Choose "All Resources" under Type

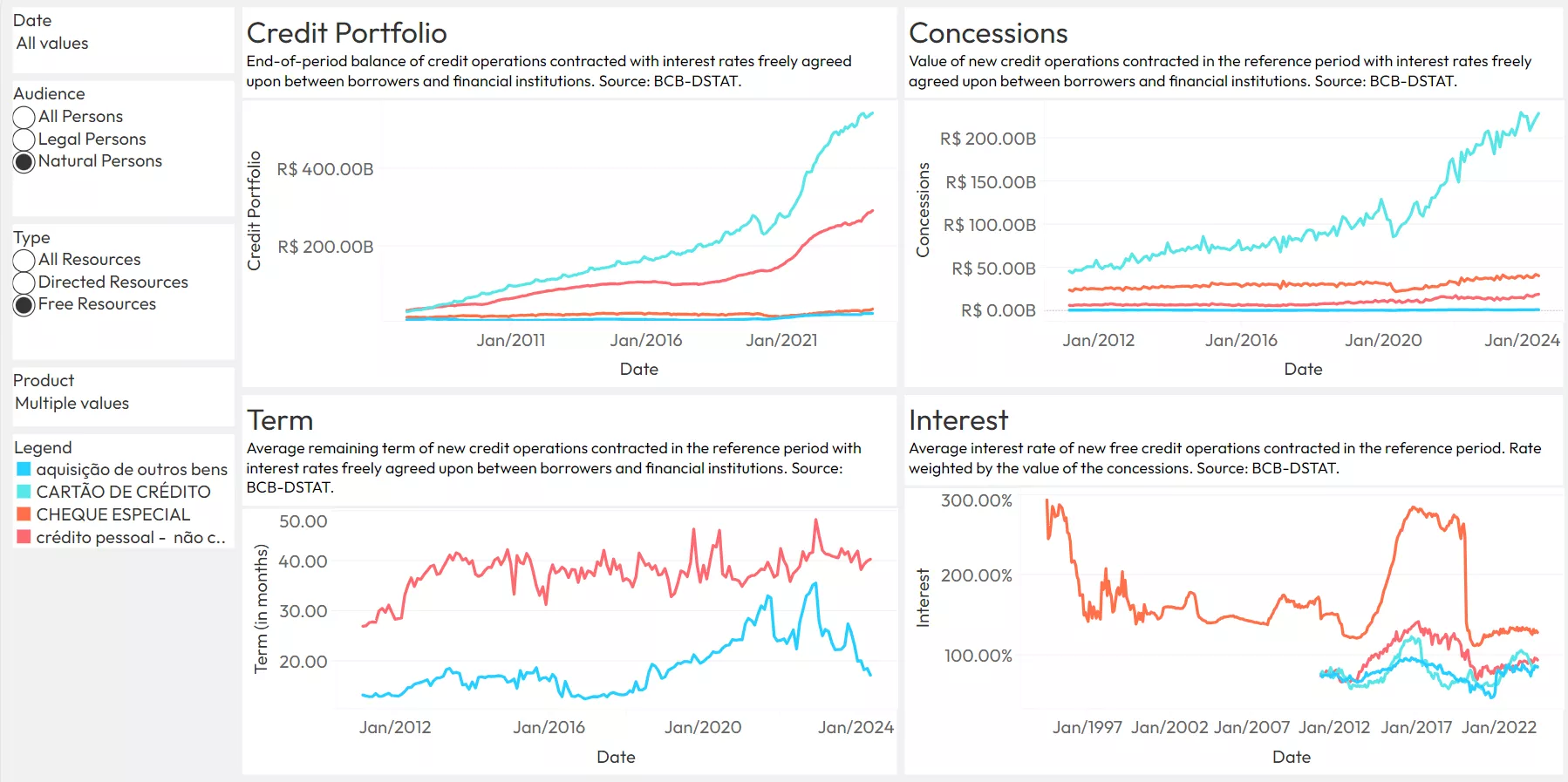coord(24,259)
